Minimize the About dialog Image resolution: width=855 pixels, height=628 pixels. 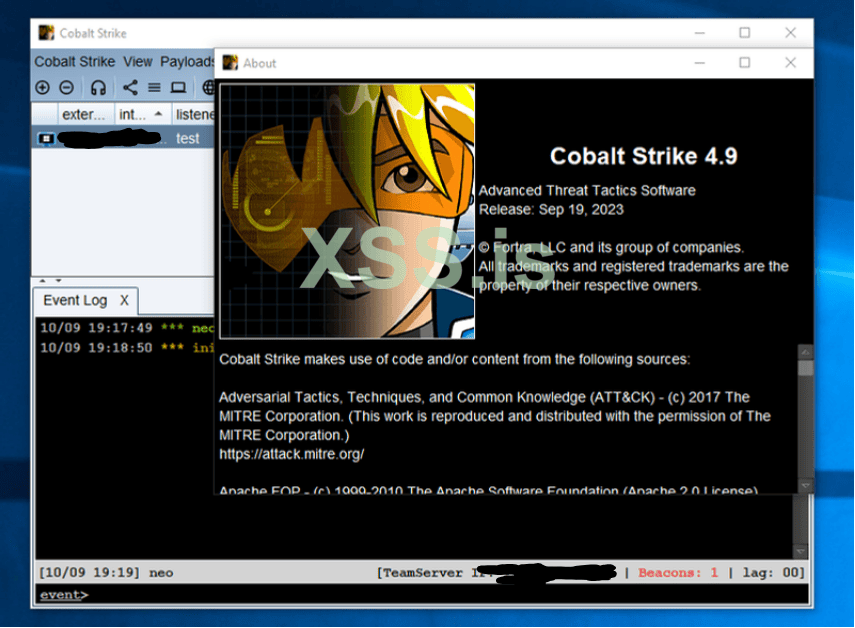click(700, 63)
